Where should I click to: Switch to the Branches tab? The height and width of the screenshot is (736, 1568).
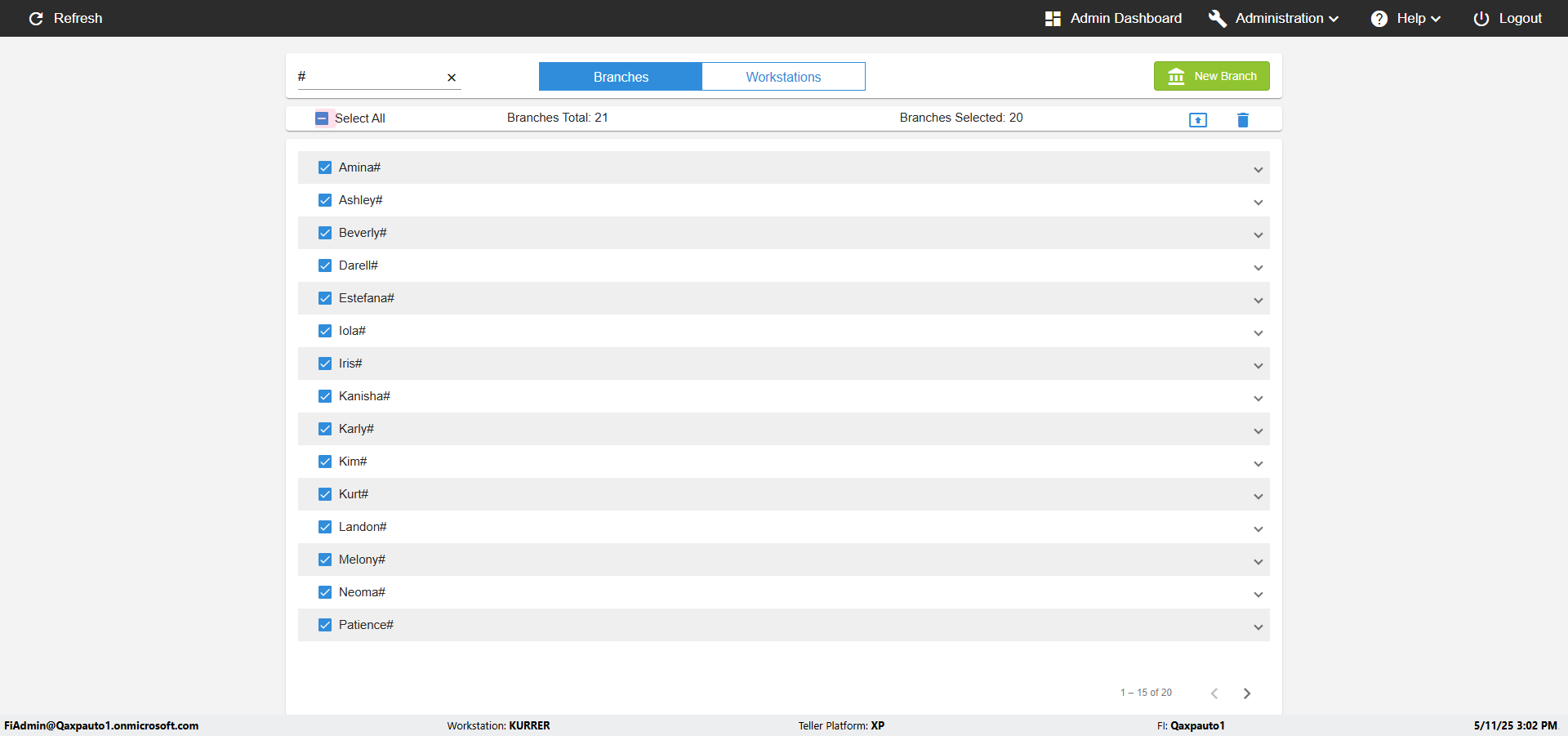tap(621, 77)
